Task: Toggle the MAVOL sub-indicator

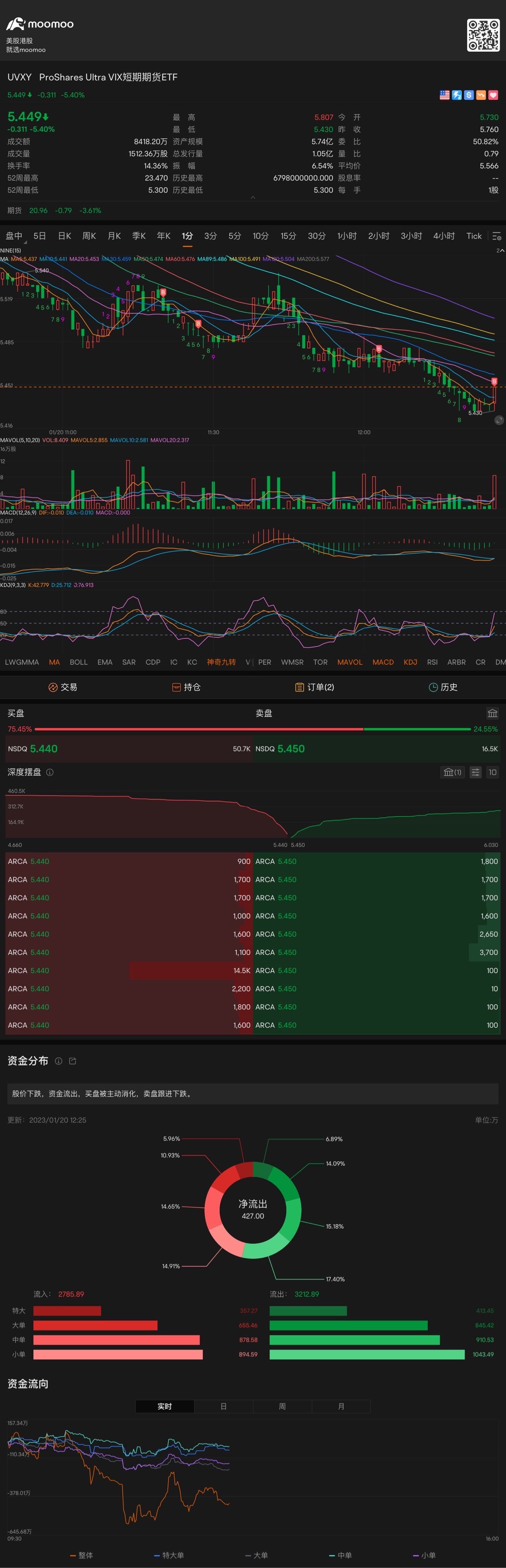Action: [349, 662]
